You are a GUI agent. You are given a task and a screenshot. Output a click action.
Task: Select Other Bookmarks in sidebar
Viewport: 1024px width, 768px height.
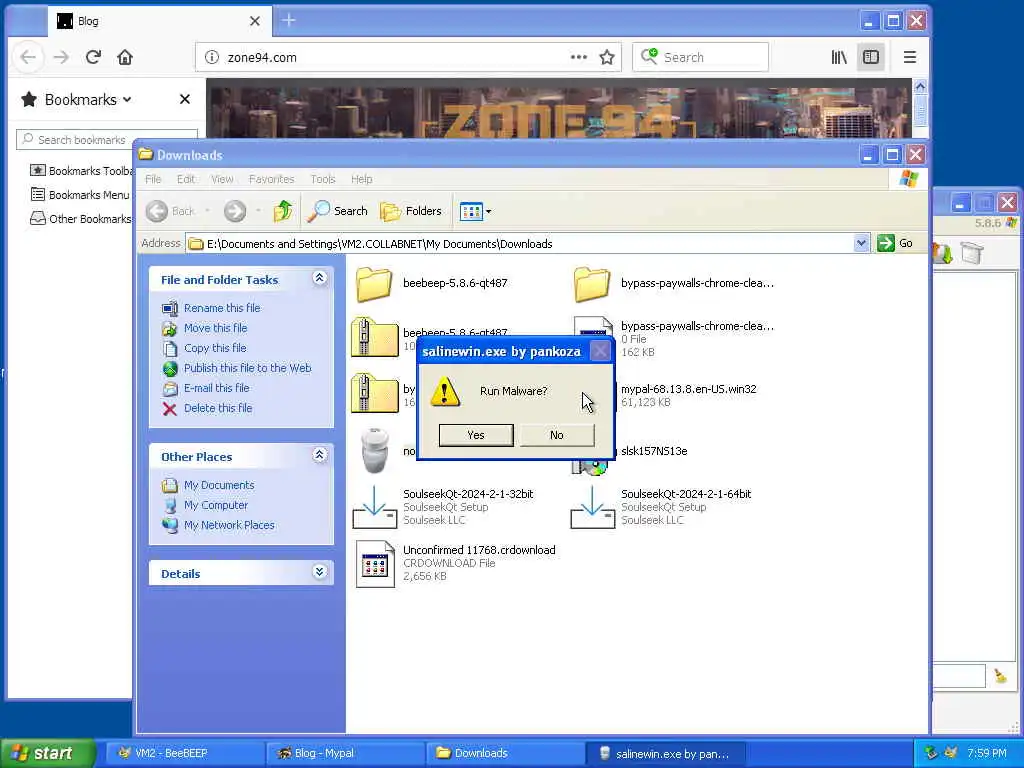tap(81, 219)
